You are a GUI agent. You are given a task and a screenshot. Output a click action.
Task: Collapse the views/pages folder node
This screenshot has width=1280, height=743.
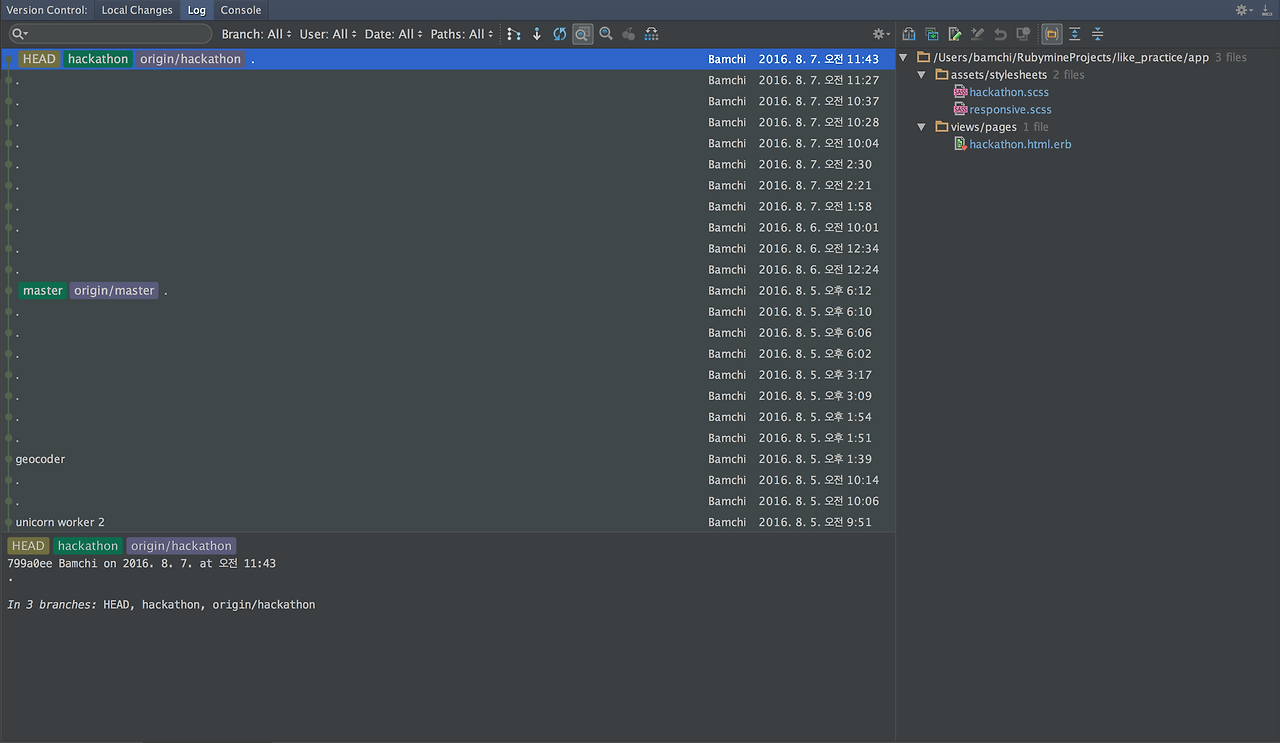coord(922,127)
